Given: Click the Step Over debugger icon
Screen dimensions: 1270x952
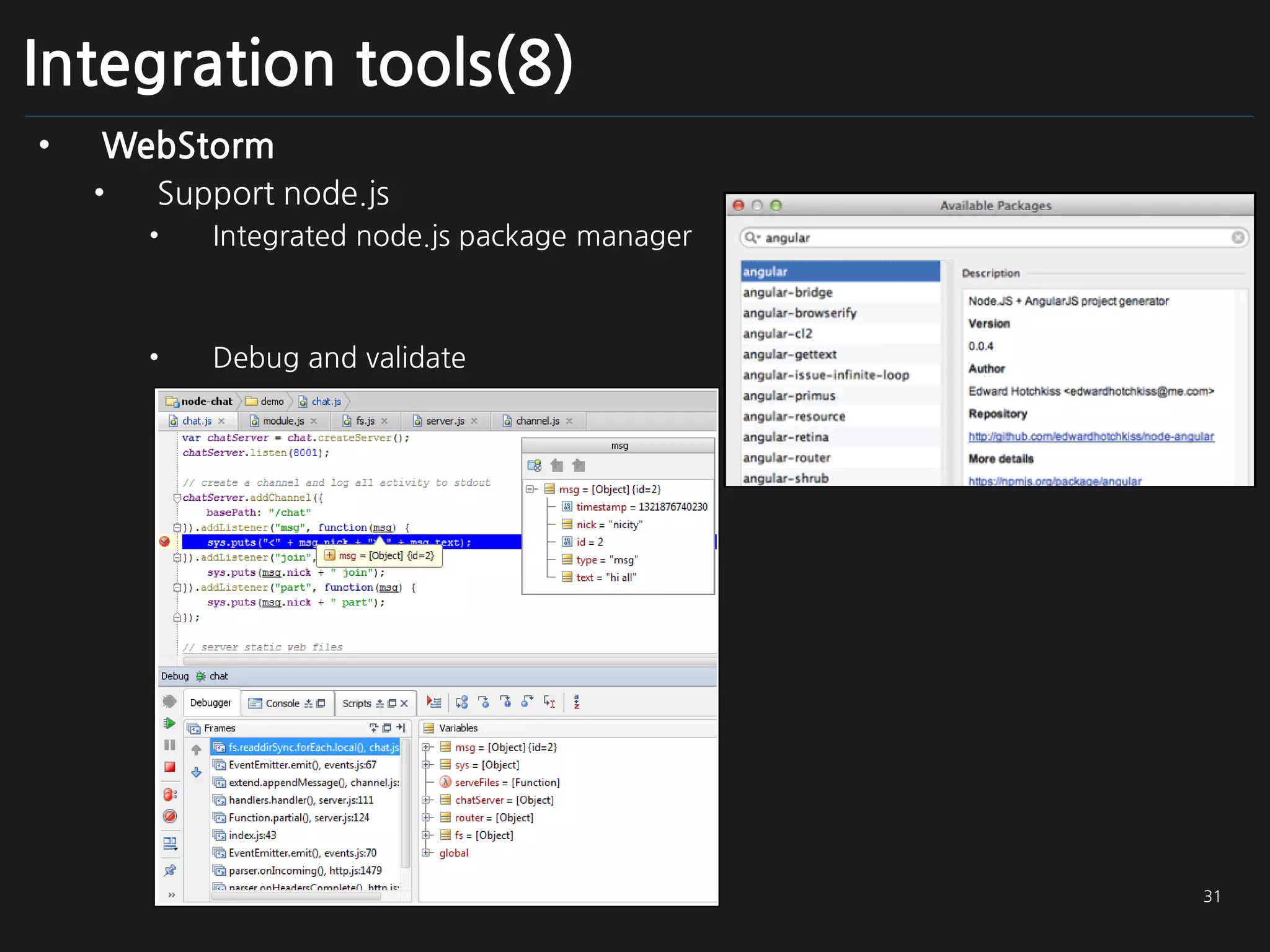Looking at the screenshot, I should click(462, 702).
